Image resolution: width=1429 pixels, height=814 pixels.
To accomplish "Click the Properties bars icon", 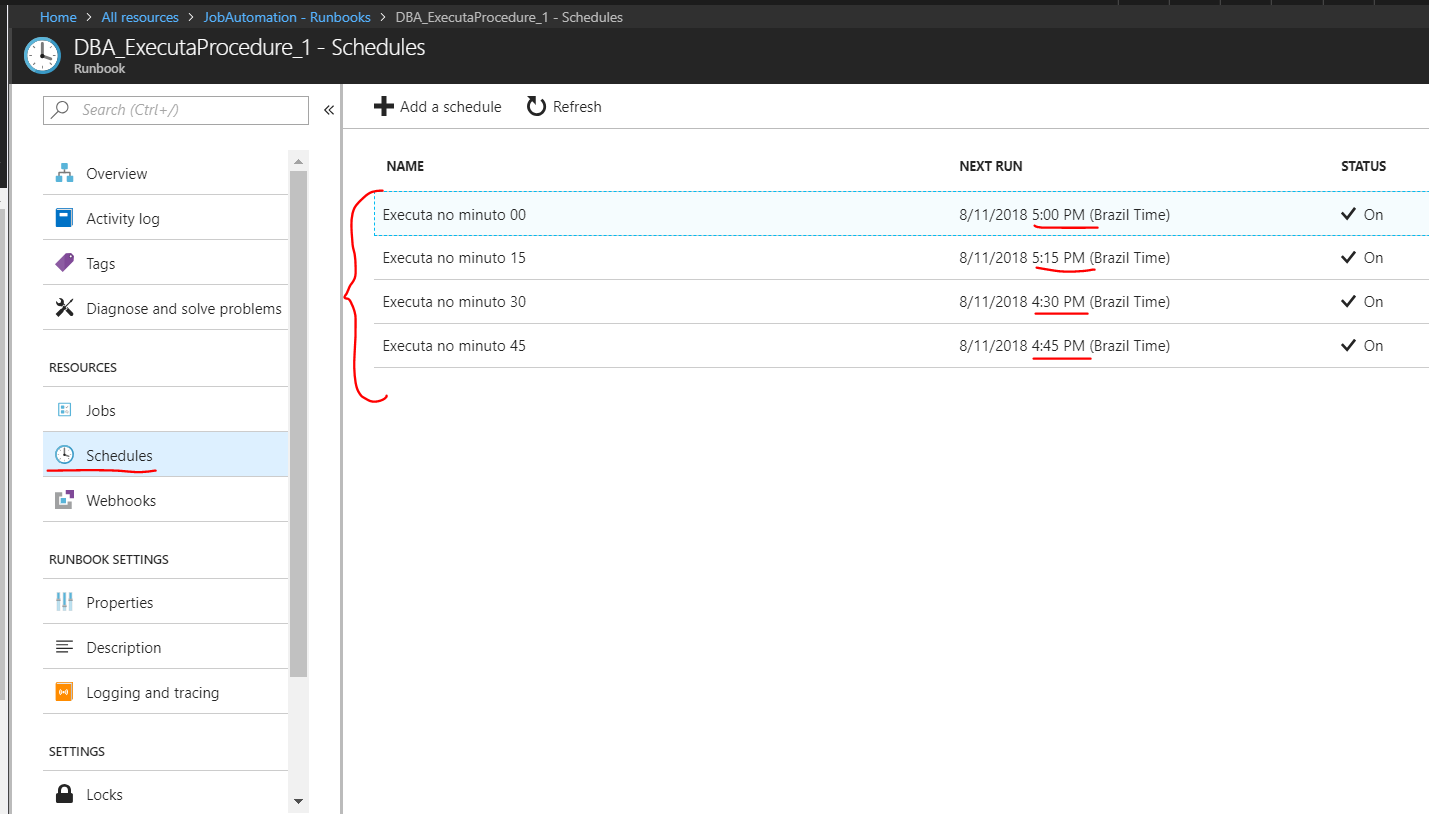I will coord(64,602).
